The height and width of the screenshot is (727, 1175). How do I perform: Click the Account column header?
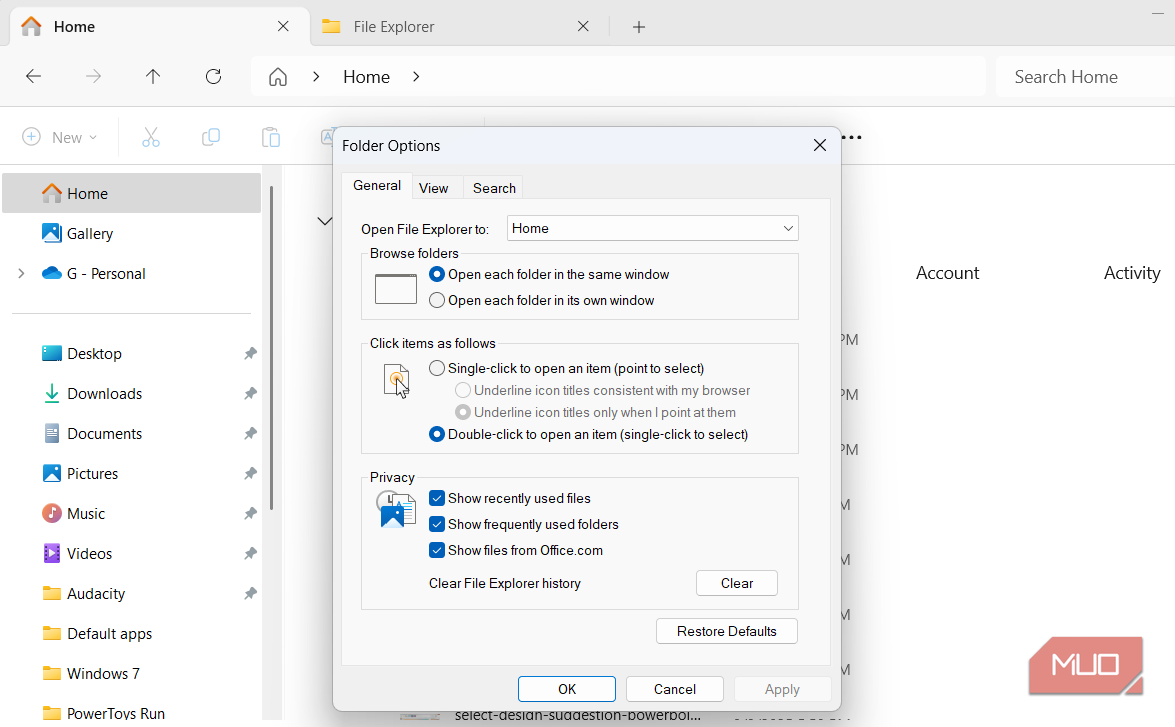coord(947,273)
